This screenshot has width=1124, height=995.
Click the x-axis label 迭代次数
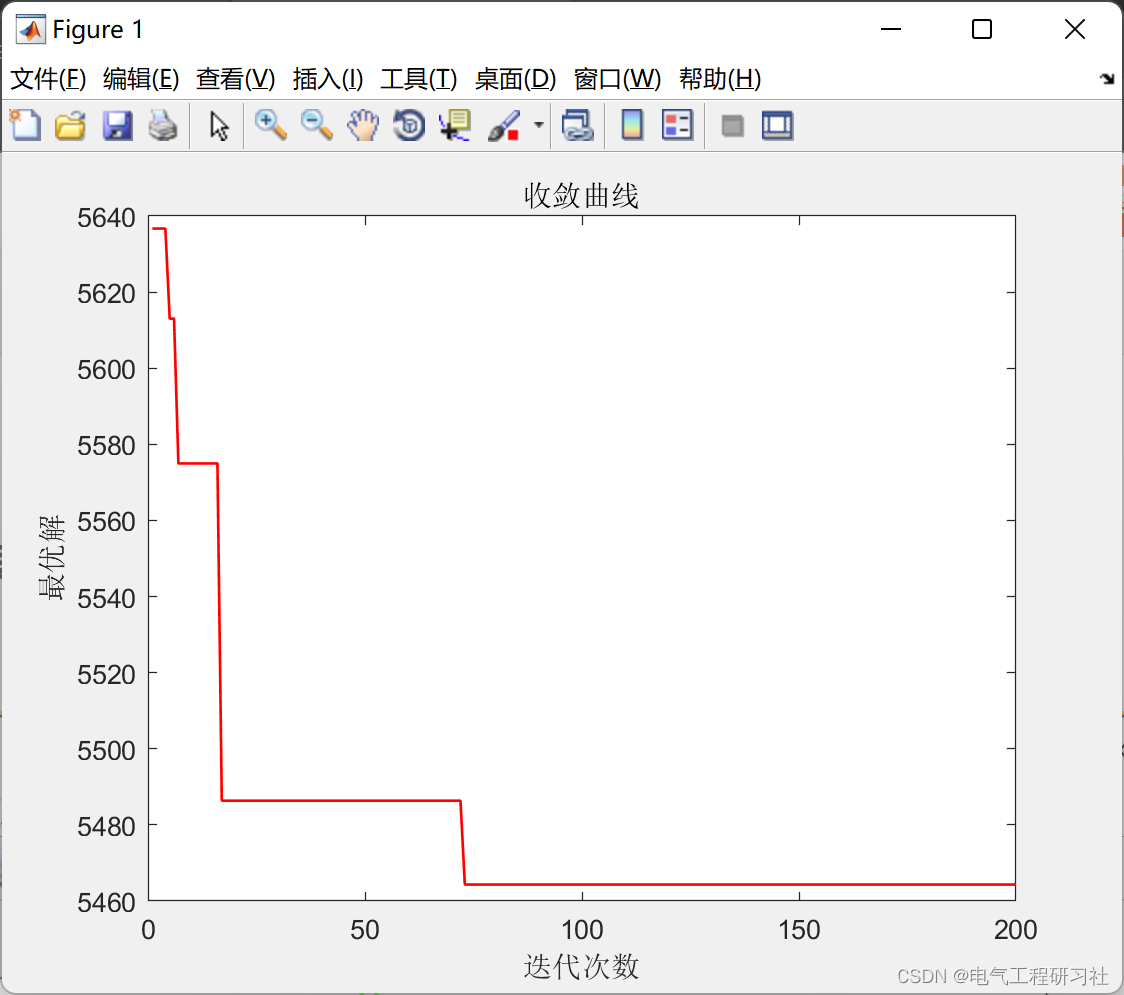(581, 966)
